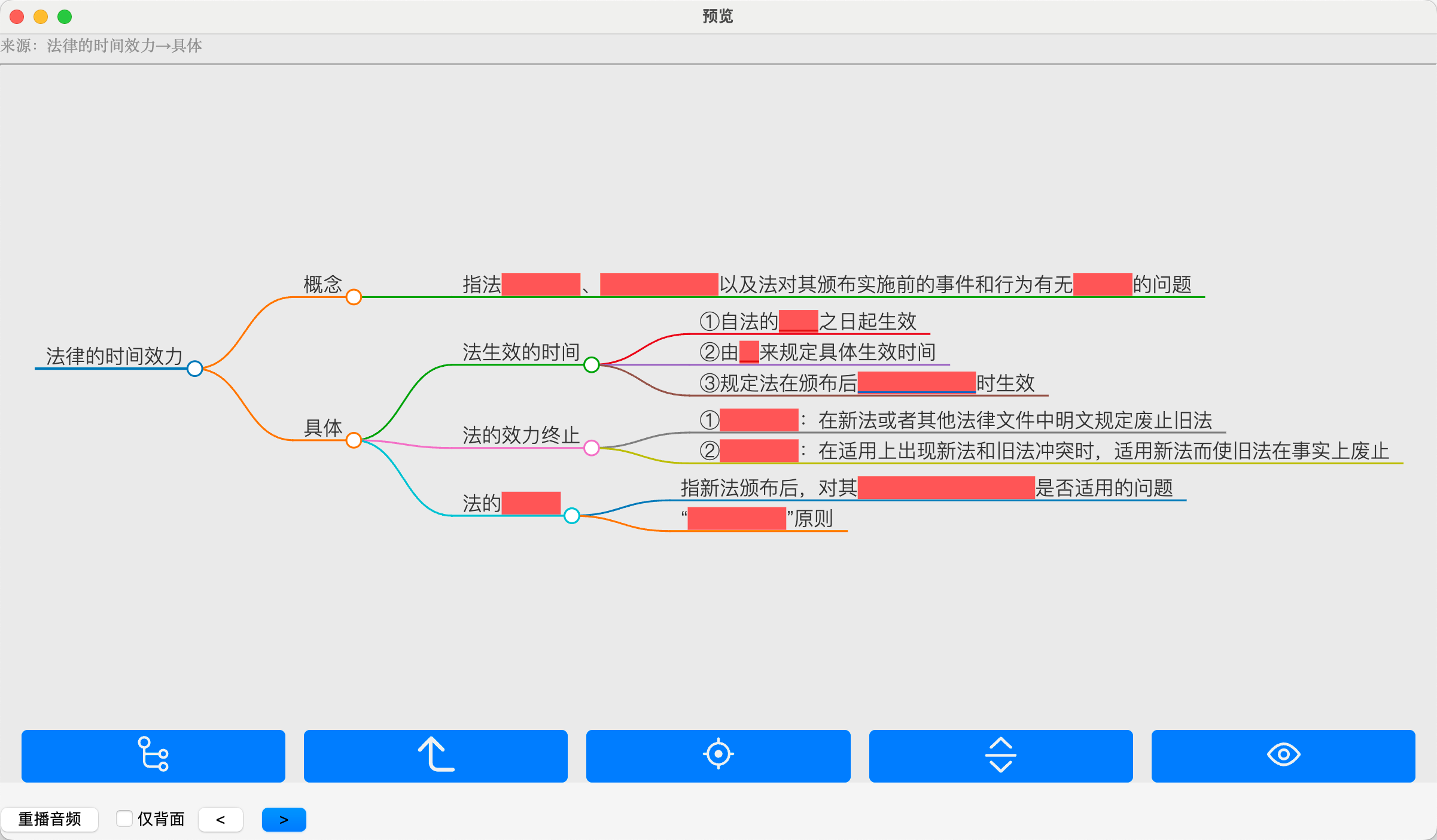Toggle the 法生效的时间 node circle
Image resolution: width=1437 pixels, height=840 pixels.
[591, 364]
